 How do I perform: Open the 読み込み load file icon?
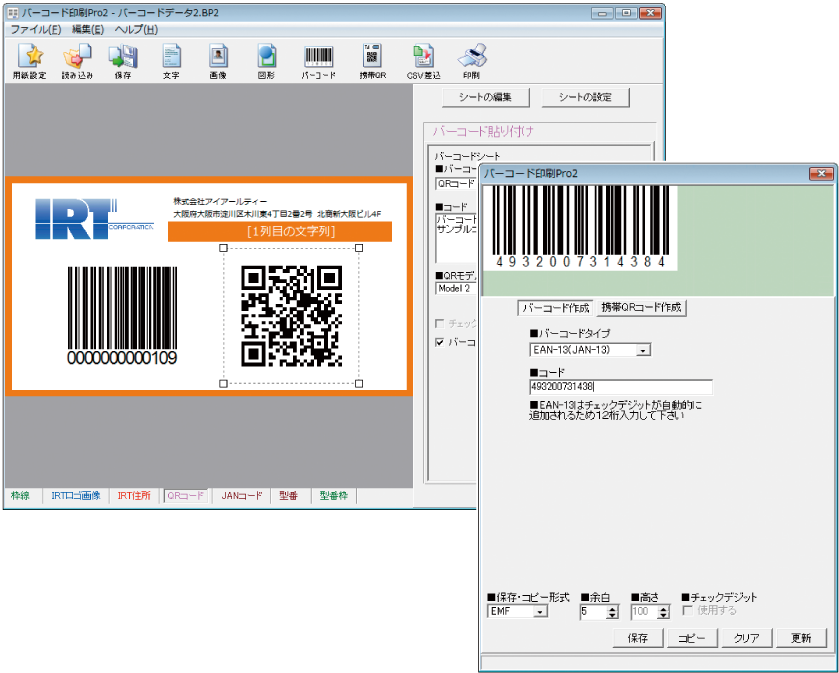click(77, 58)
